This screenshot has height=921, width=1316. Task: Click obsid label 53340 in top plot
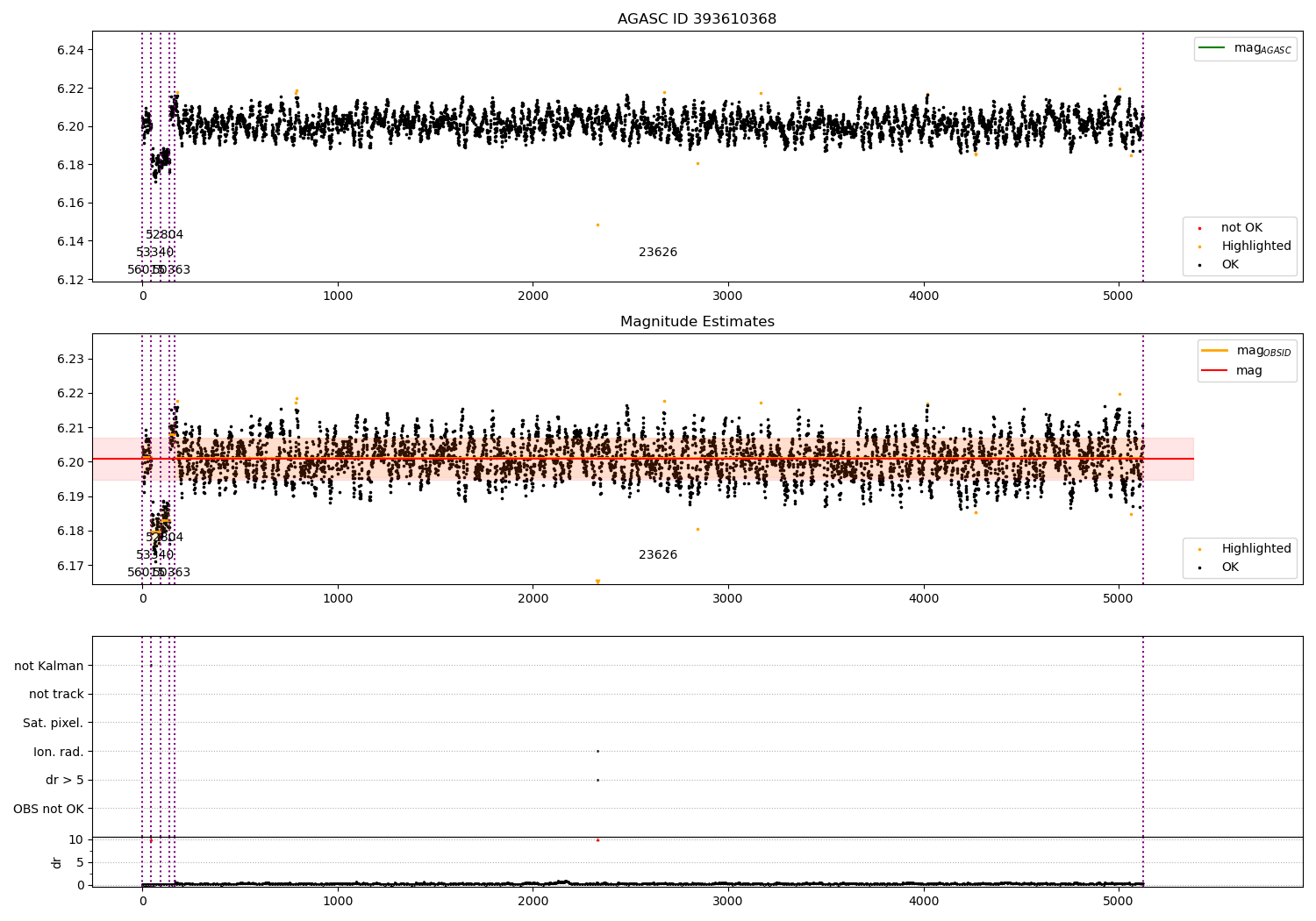[x=155, y=253]
